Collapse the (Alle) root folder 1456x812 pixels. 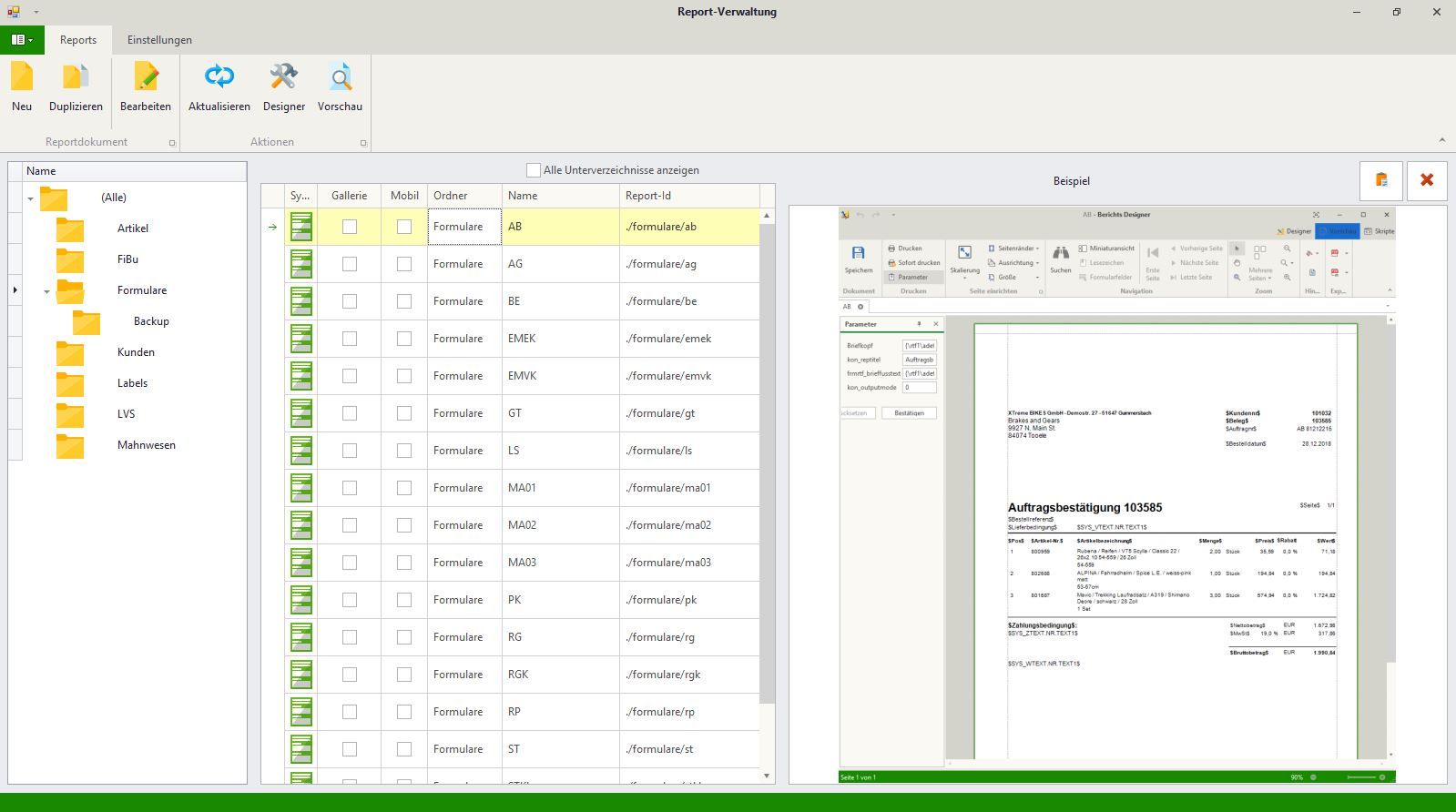tap(31, 198)
